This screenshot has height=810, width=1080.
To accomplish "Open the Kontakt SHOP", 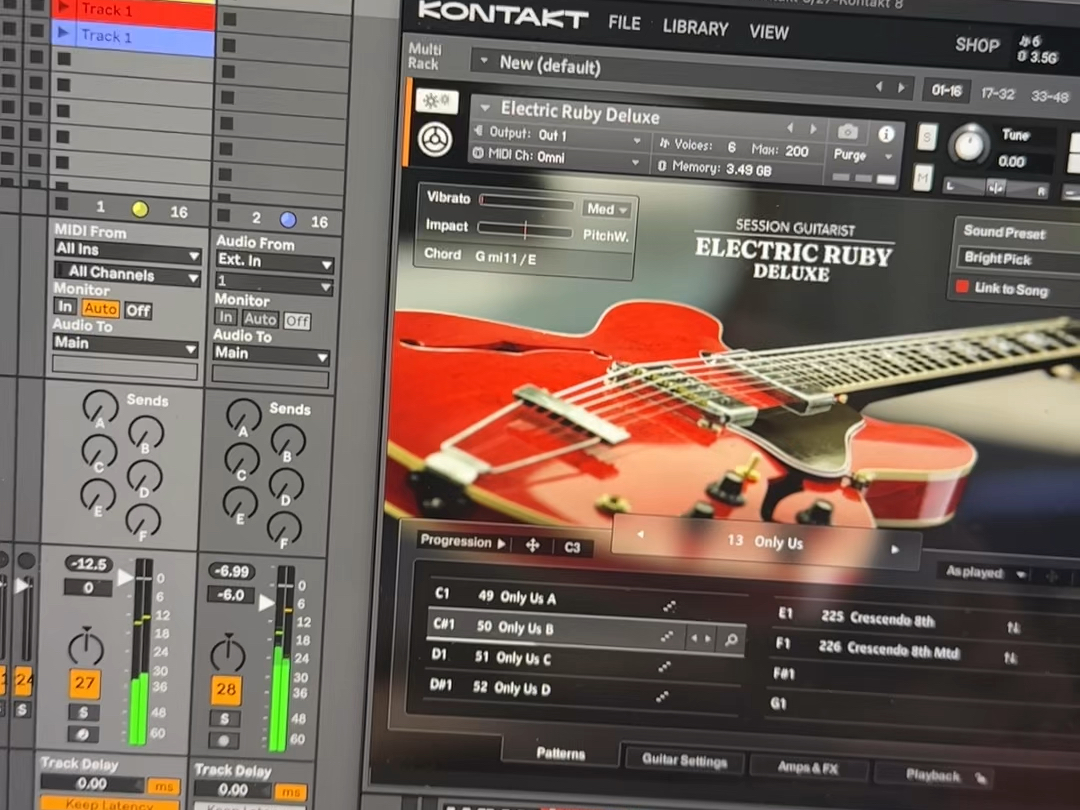I will [977, 45].
